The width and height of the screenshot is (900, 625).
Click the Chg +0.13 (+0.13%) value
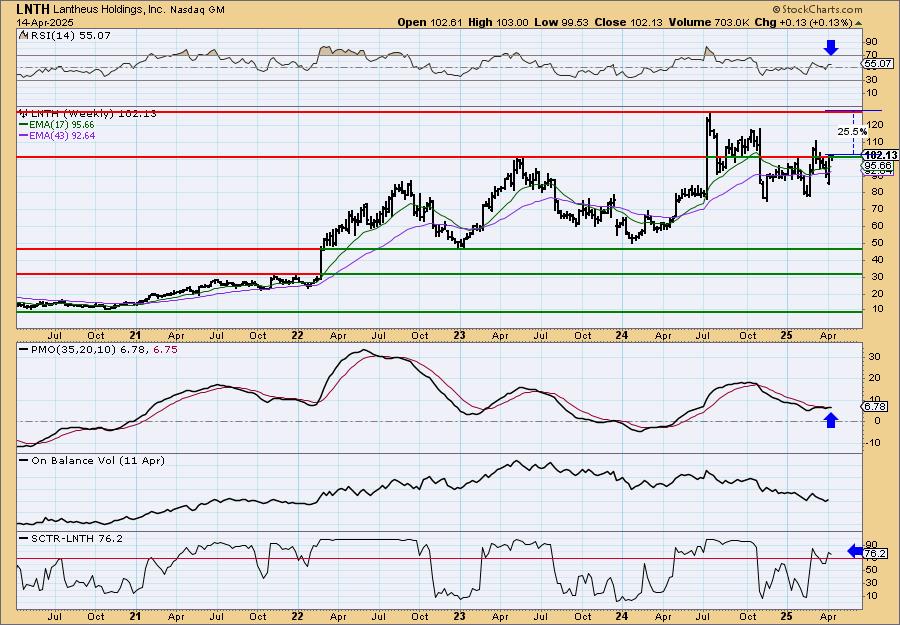point(802,22)
